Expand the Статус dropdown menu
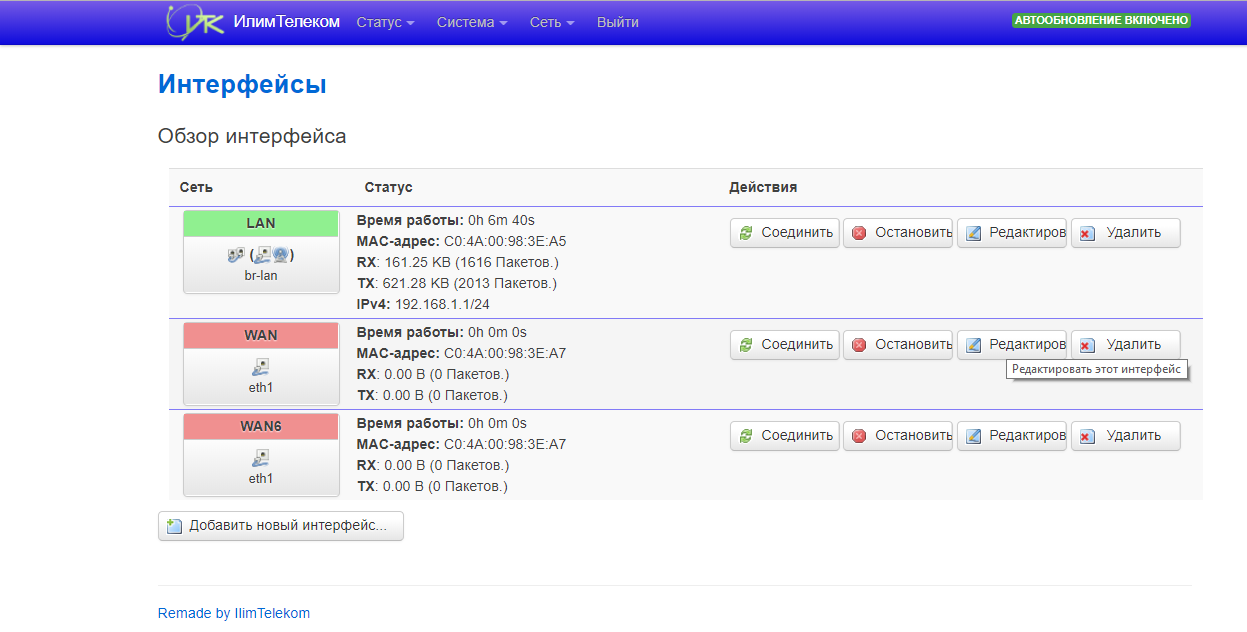The width and height of the screenshot is (1247, 632). (385, 22)
